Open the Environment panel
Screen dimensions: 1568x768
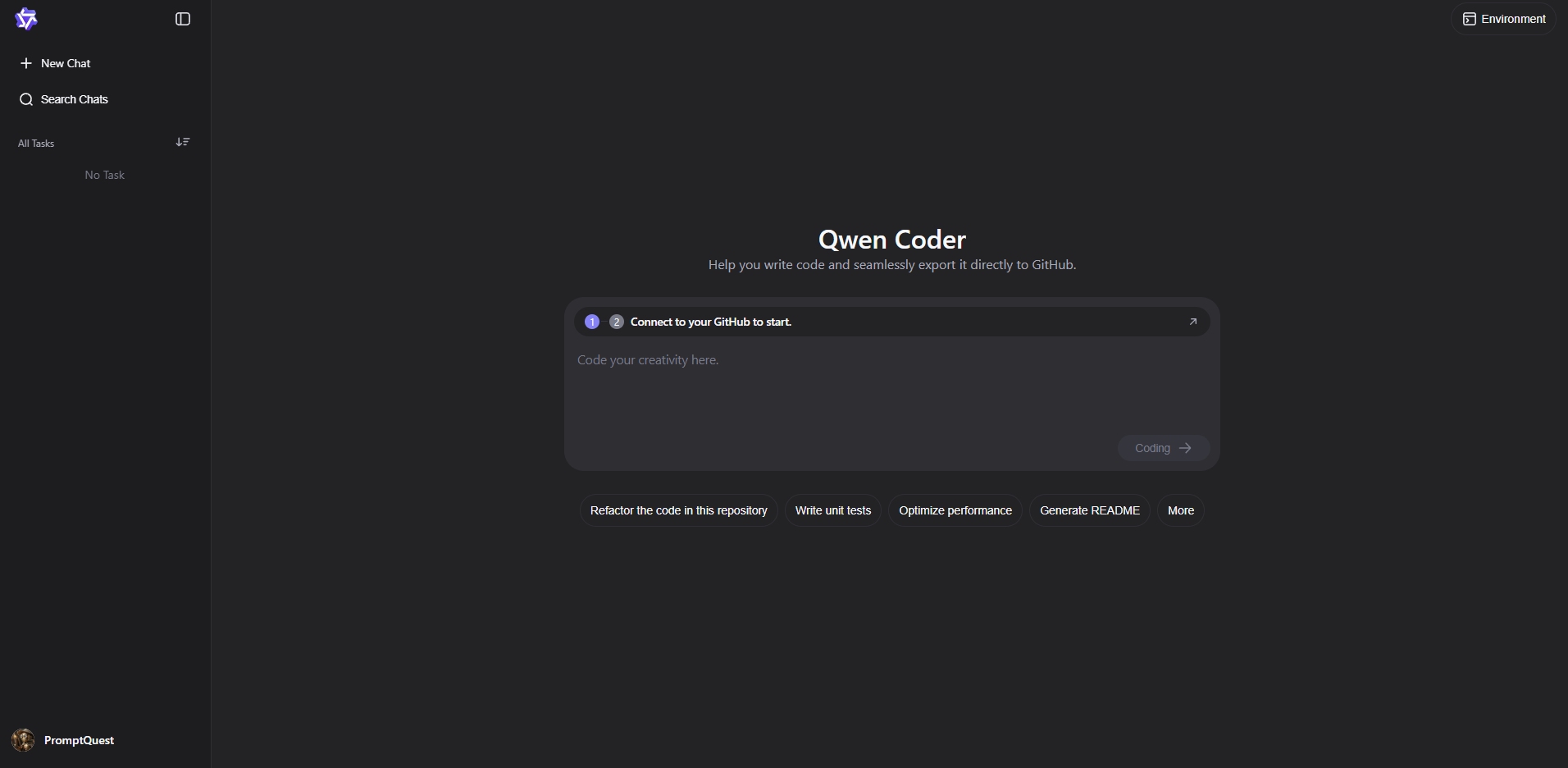coord(1504,19)
